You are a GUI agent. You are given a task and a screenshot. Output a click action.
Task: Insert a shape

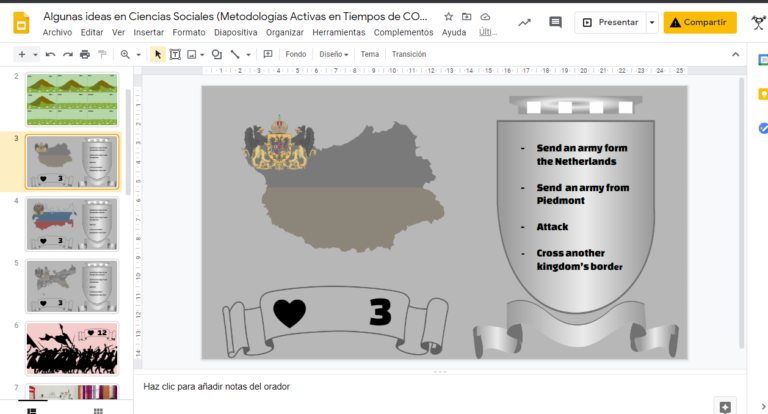[x=216, y=54]
